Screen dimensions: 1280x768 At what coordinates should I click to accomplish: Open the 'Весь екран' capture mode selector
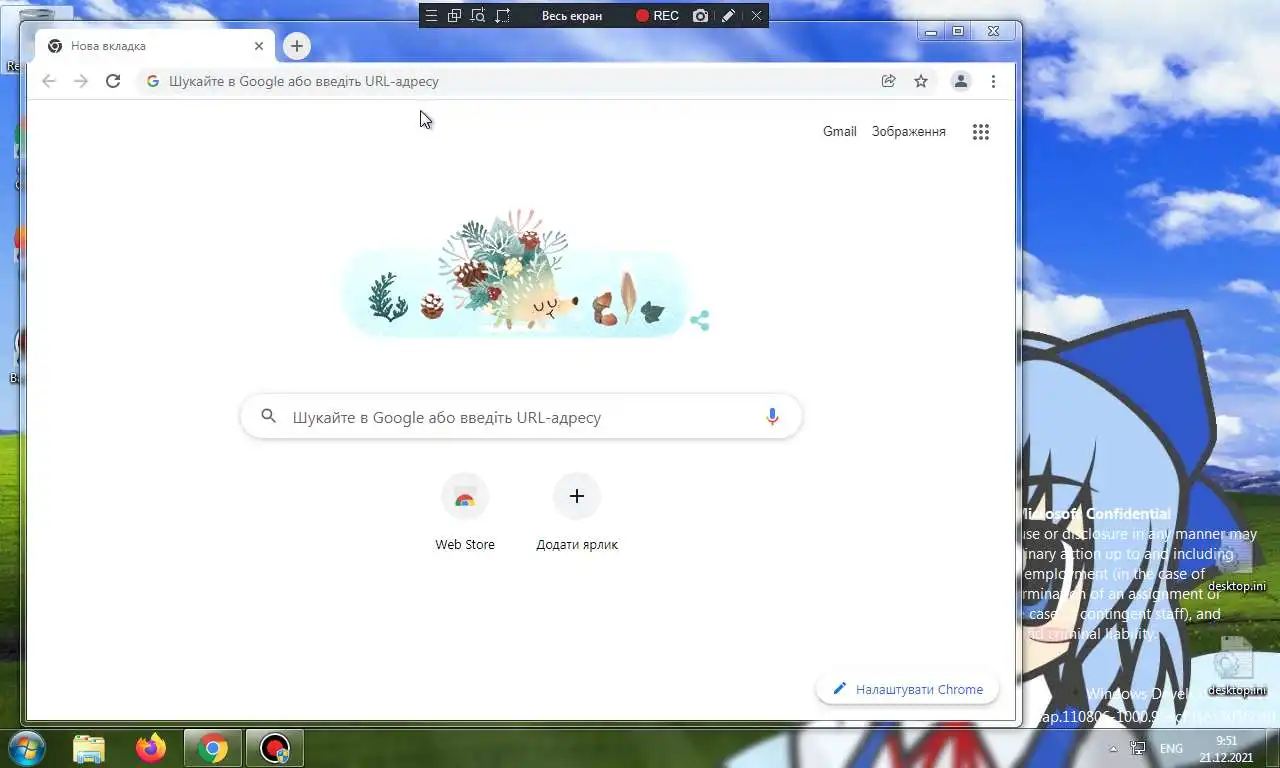(x=572, y=16)
